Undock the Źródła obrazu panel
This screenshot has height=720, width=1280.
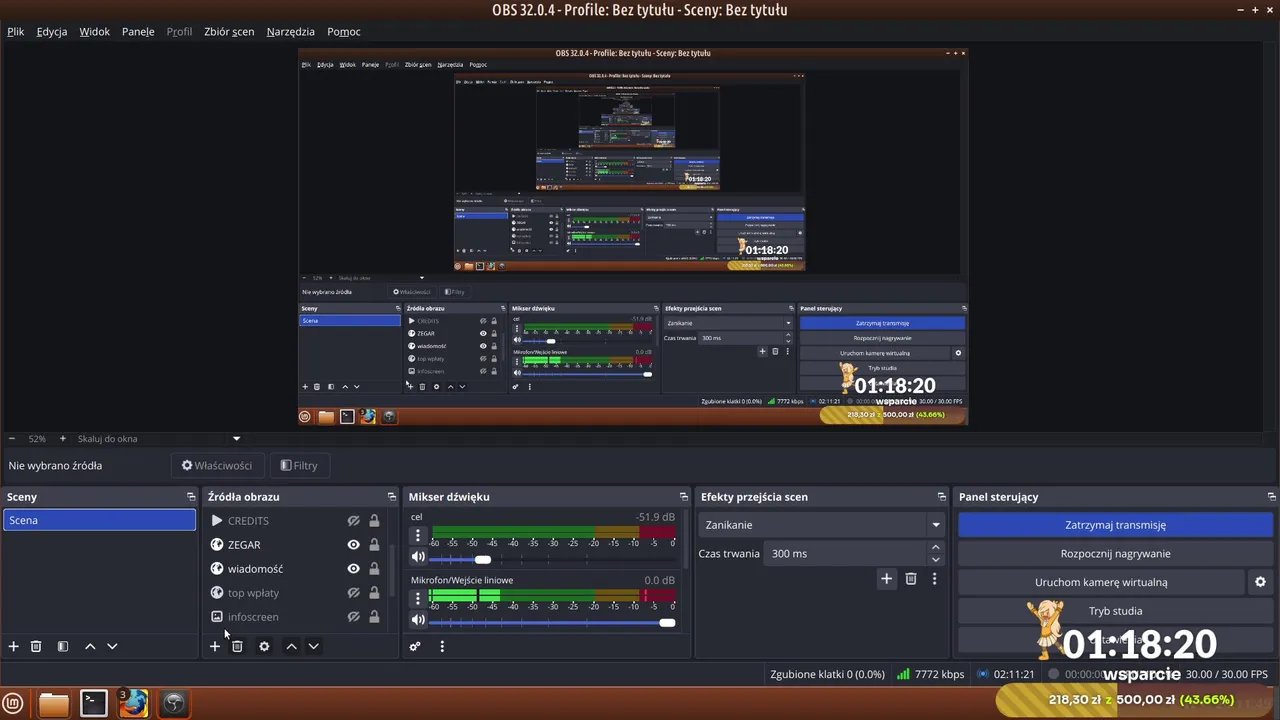[x=392, y=497]
